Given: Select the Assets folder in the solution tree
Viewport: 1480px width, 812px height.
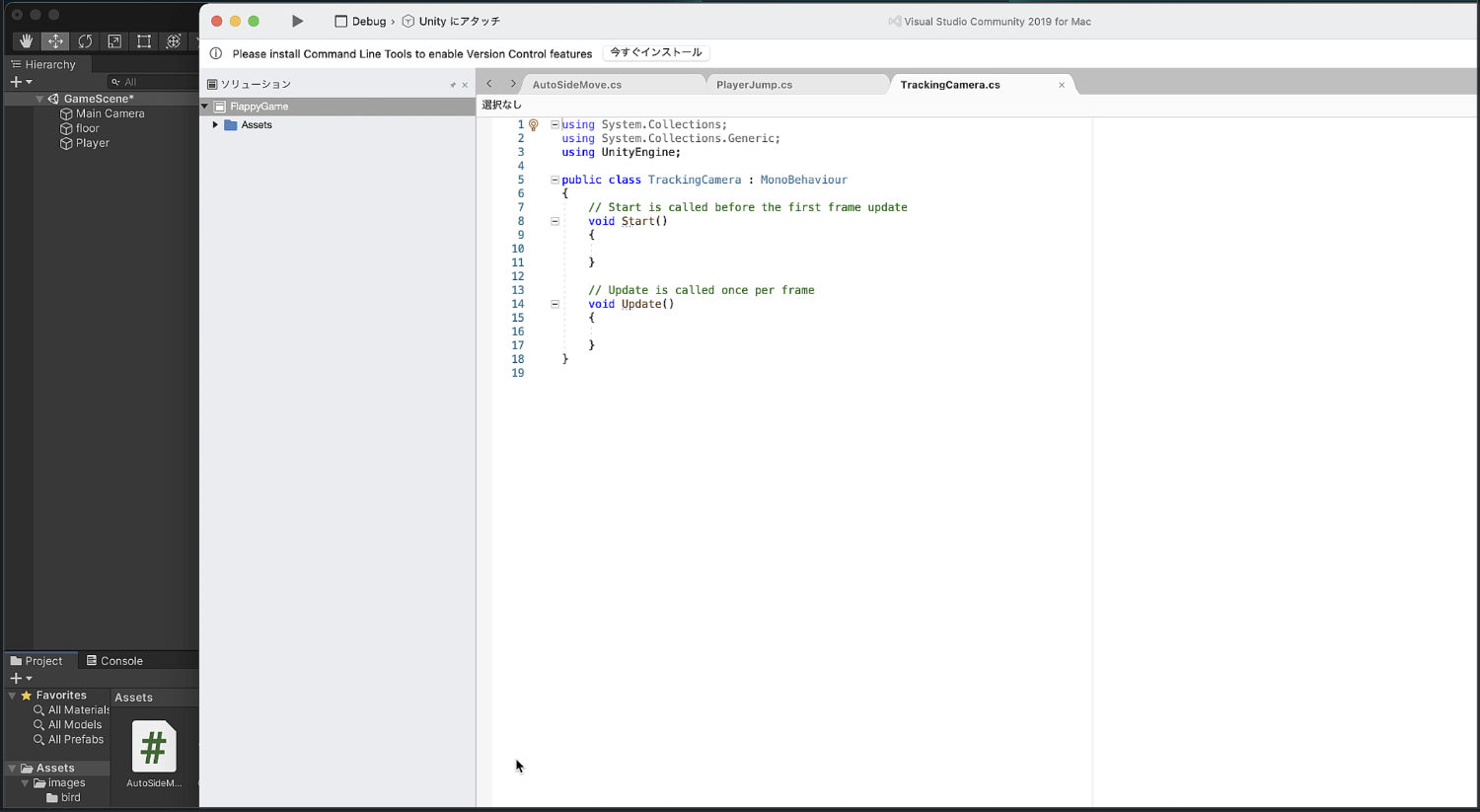Looking at the screenshot, I should pos(248,125).
